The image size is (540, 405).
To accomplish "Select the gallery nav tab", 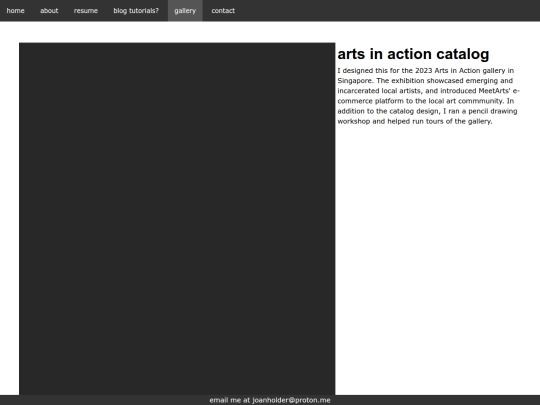I will point(185,11).
